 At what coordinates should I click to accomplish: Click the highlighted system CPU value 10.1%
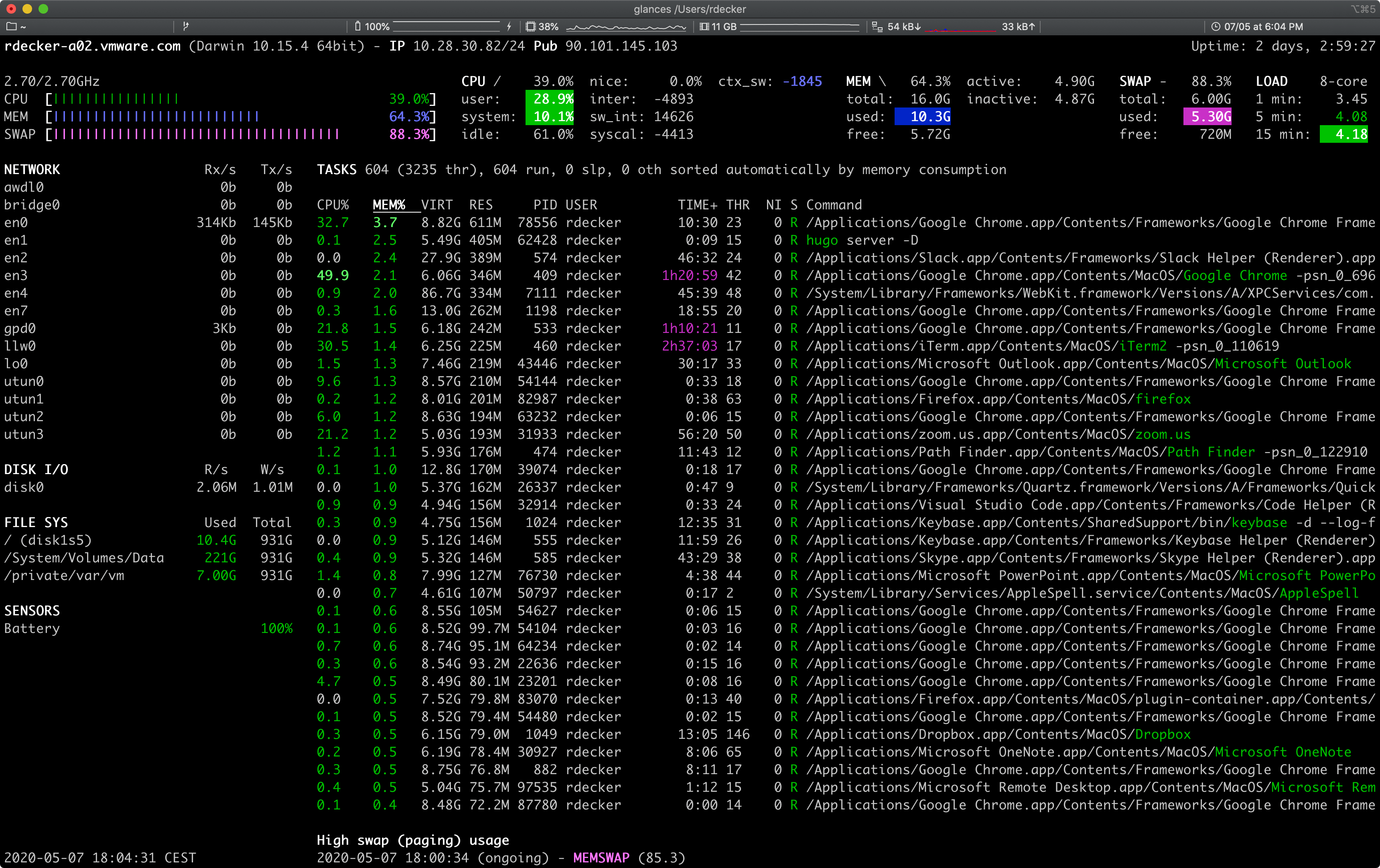pos(550,117)
